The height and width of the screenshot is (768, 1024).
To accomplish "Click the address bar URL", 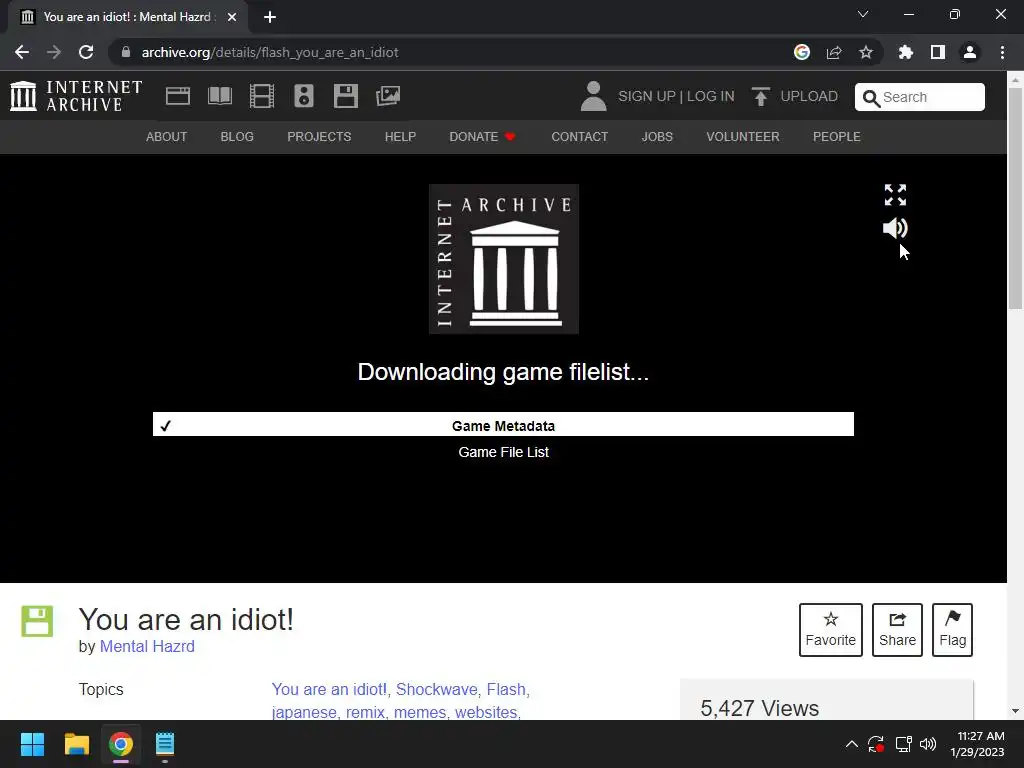I will click(270, 52).
